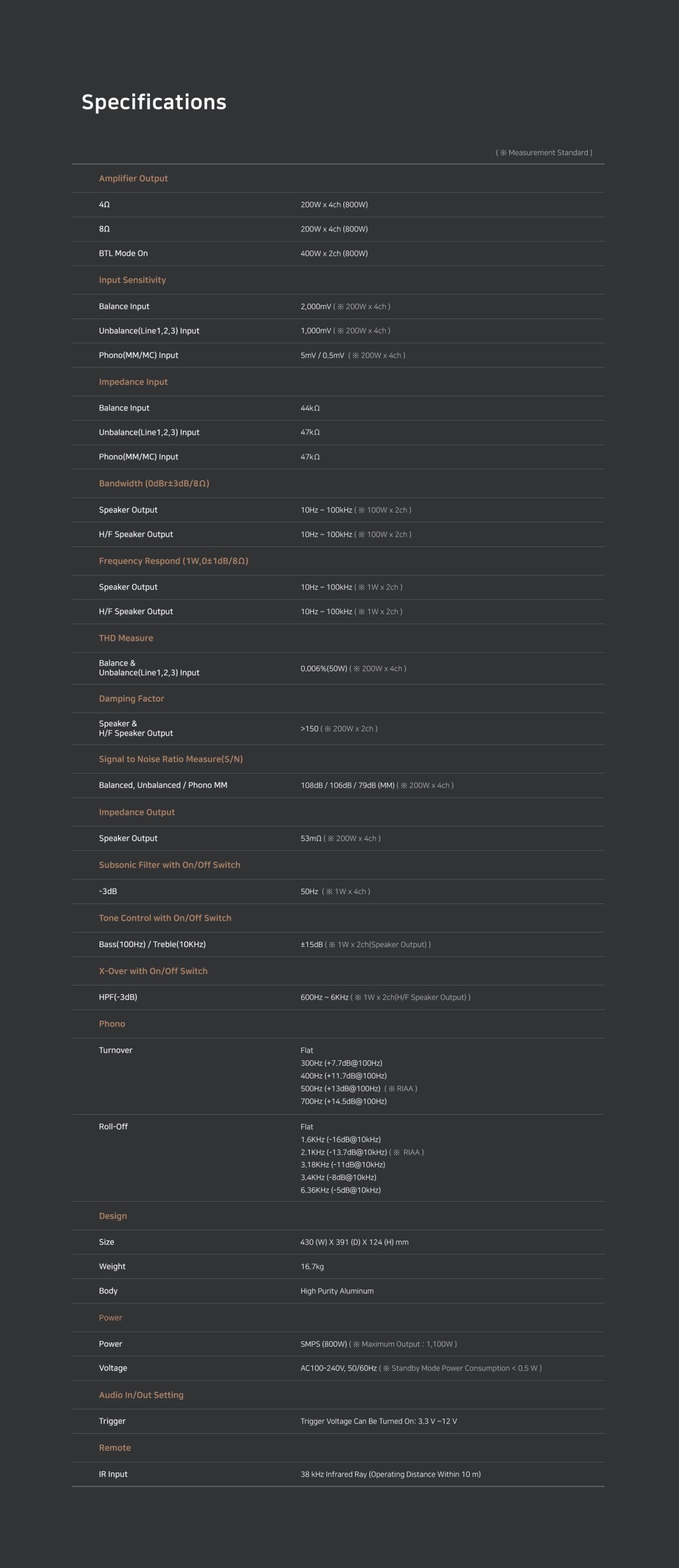
Task: Select the Input Sensitivity section header
Action: click(132, 280)
